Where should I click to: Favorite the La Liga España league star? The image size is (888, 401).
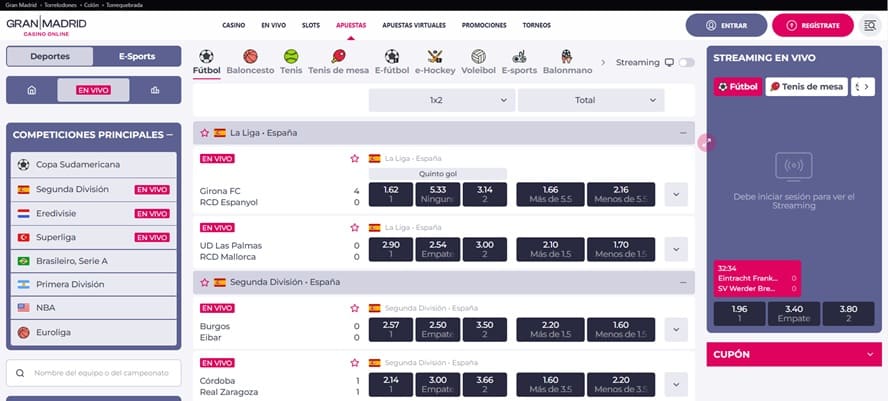[x=205, y=132]
